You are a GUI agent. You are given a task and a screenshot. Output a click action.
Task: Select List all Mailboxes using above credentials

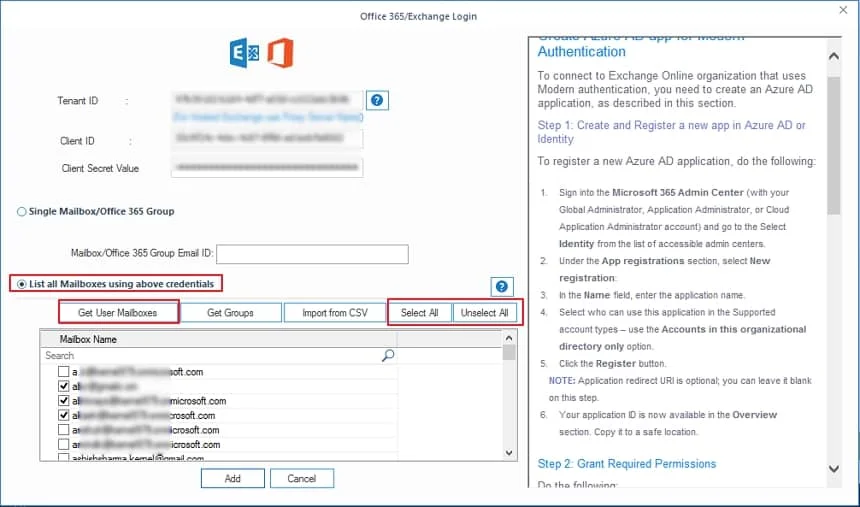tap(22, 284)
